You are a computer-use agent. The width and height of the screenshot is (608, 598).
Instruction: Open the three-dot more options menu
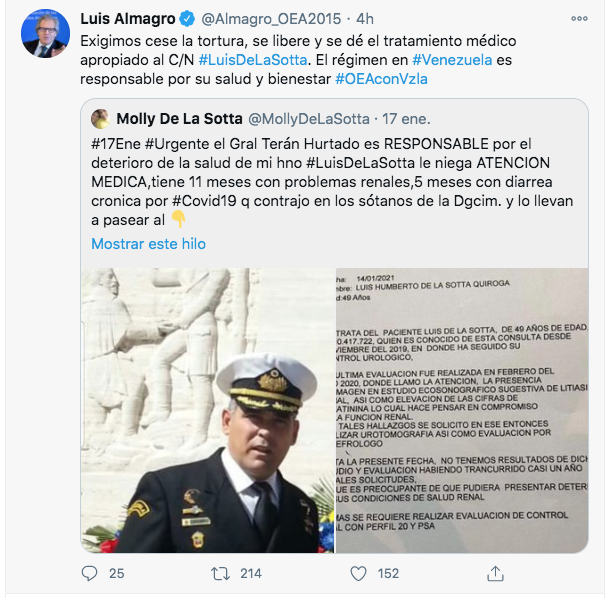[579, 19]
